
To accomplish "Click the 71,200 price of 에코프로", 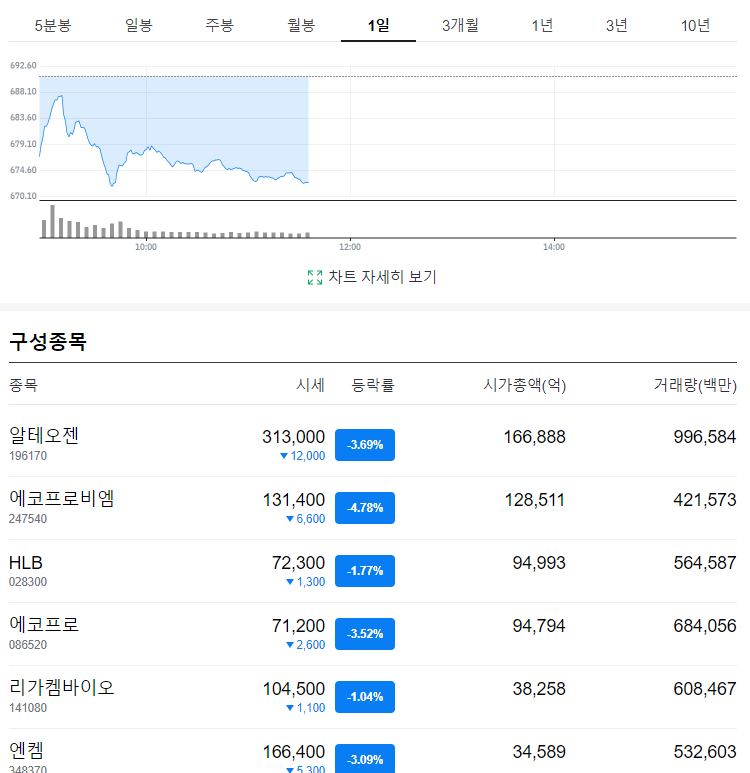I will click(298, 626).
